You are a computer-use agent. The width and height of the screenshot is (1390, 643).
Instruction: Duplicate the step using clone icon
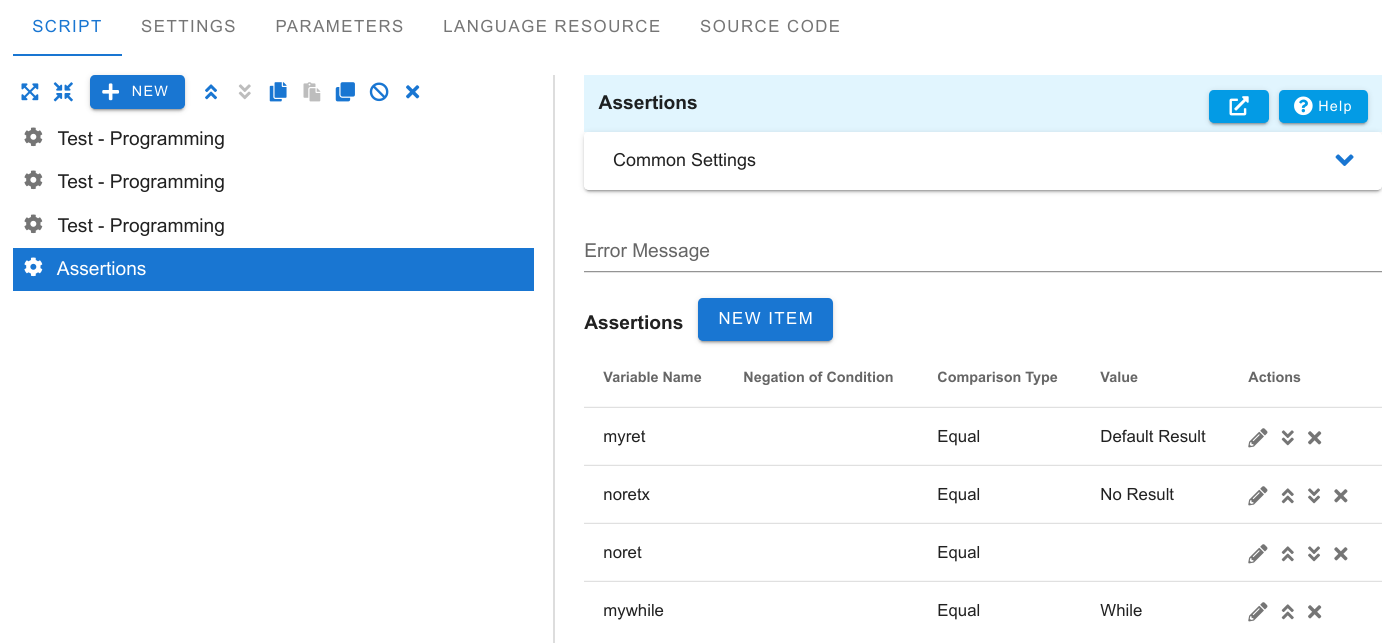345,92
